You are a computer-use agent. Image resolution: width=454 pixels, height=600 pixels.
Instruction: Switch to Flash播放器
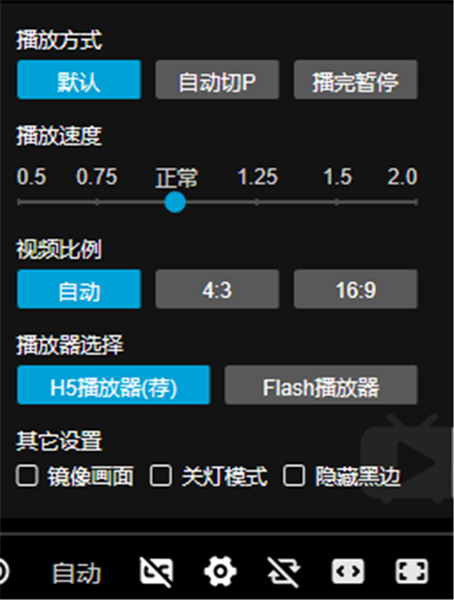pyautogui.click(x=321, y=385)
